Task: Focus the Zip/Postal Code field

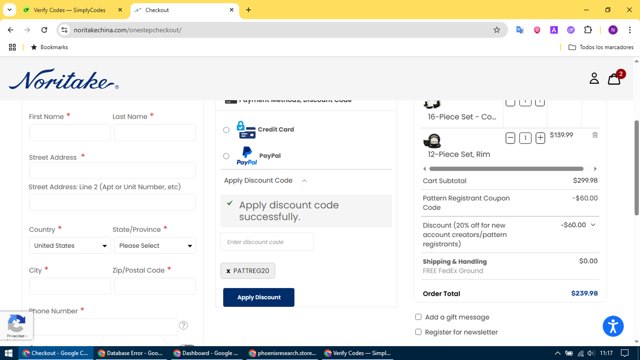Action: [155, 287]
